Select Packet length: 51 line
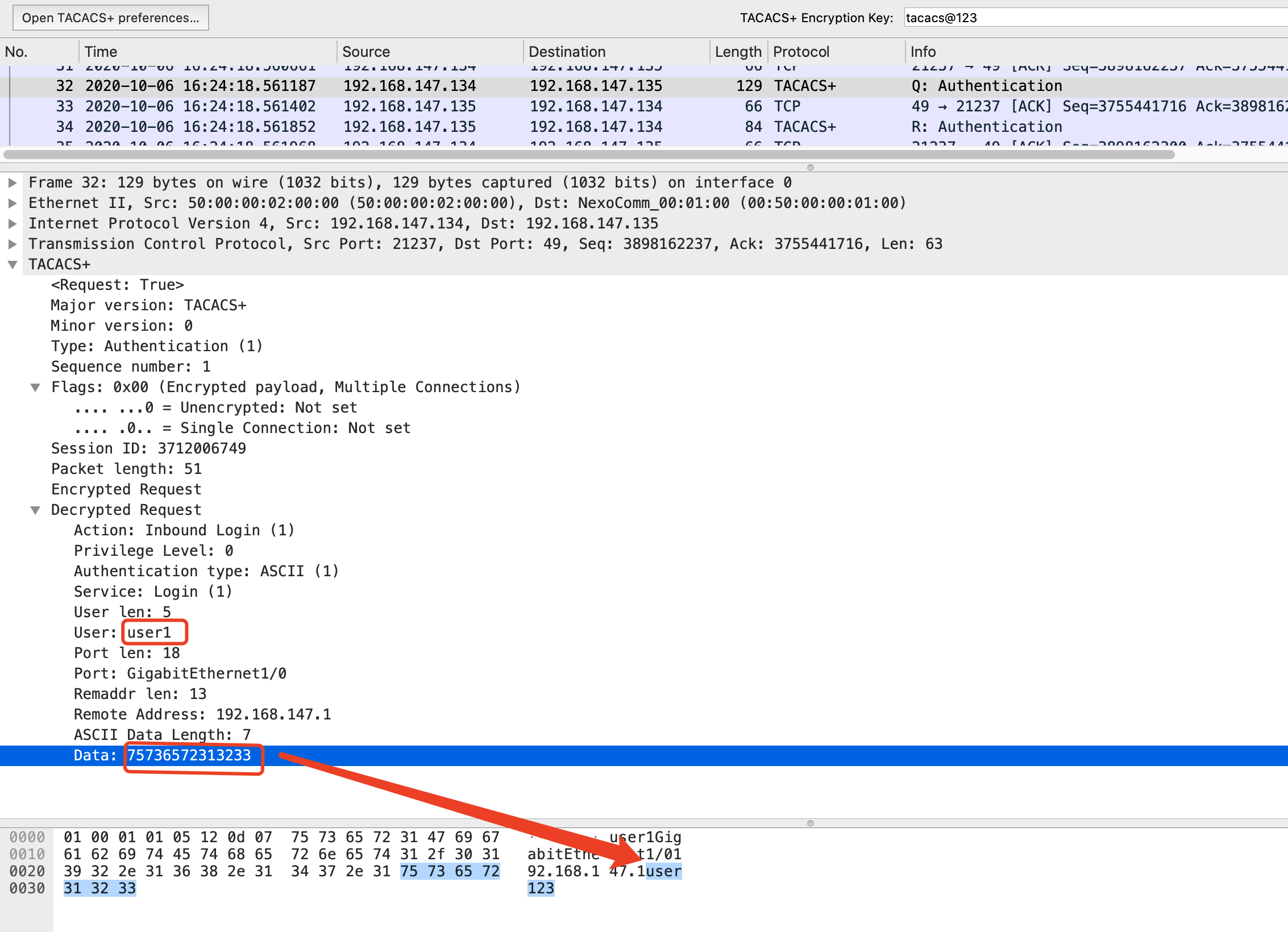 (126, 469)
